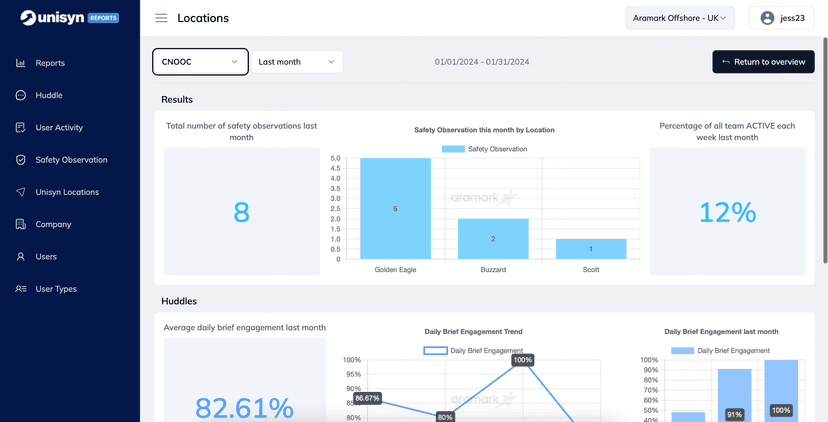The height and width of the screenshot is (422, 828).
Task: Click Daily Brief Engagement Trend title
Action: [x=473, y=332]
